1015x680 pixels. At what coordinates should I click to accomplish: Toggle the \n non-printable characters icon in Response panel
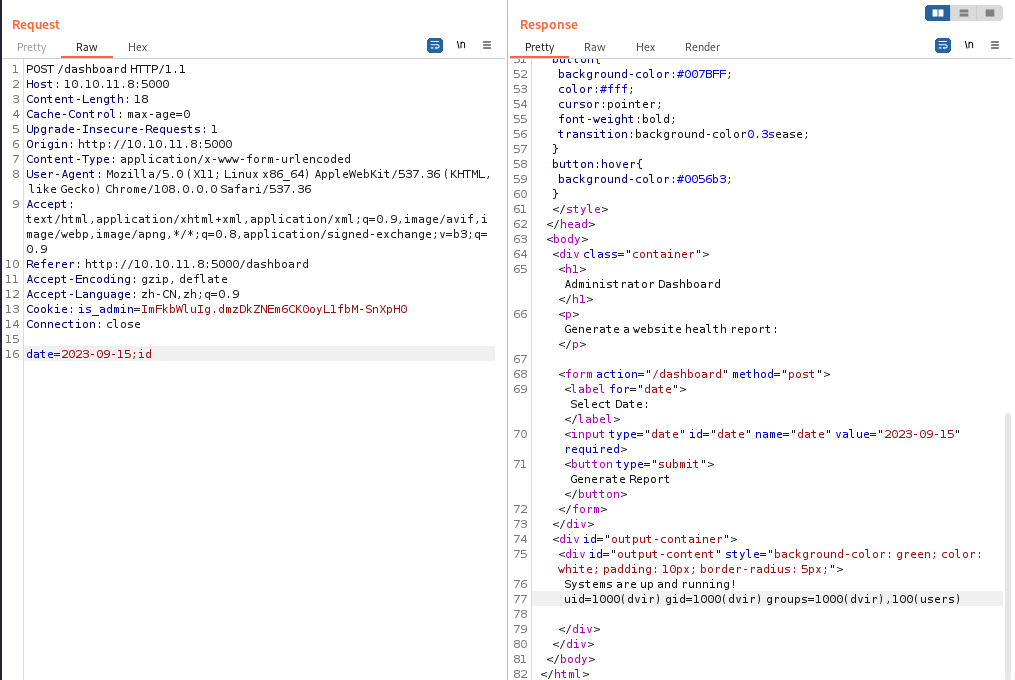pyautogui.click(x=969, y=45)
